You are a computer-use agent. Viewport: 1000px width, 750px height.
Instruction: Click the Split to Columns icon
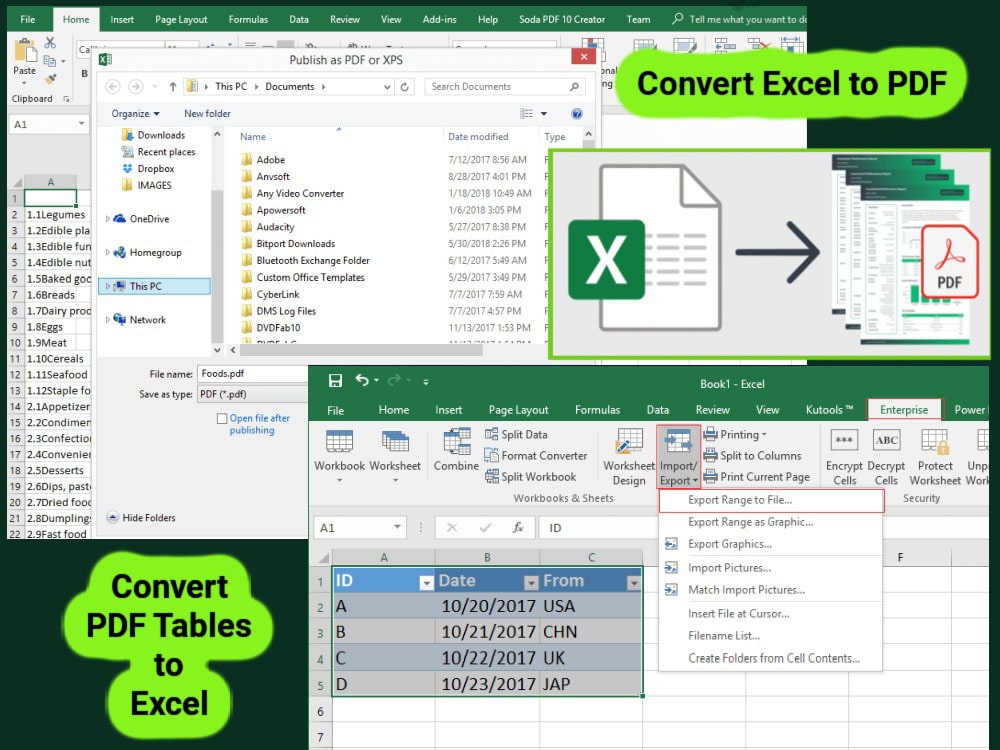tap(710, 455)
